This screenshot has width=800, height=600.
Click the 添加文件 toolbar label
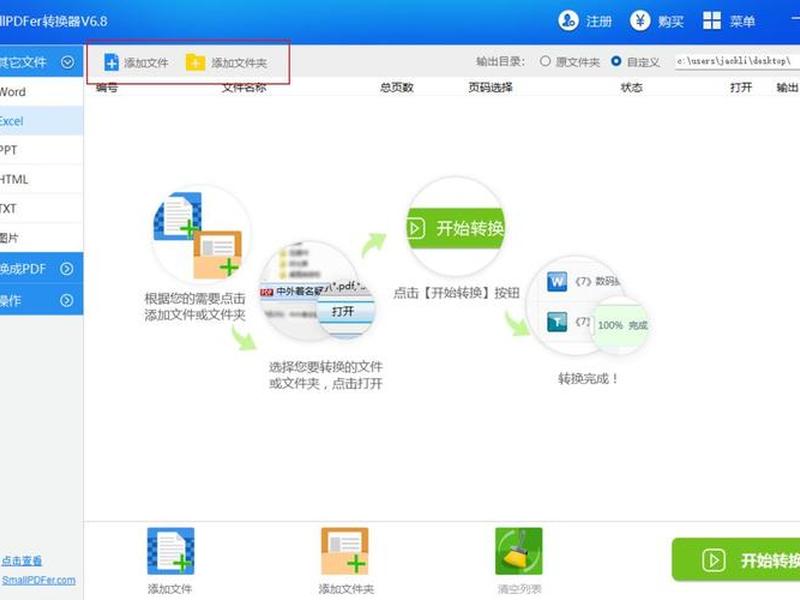(146, 63)
